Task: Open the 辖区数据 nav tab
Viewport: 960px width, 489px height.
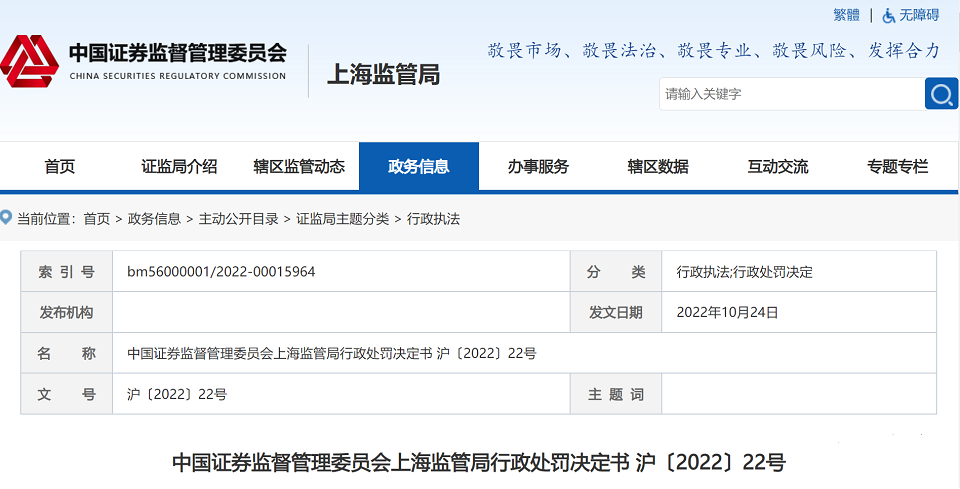Action: pos(658,166)
